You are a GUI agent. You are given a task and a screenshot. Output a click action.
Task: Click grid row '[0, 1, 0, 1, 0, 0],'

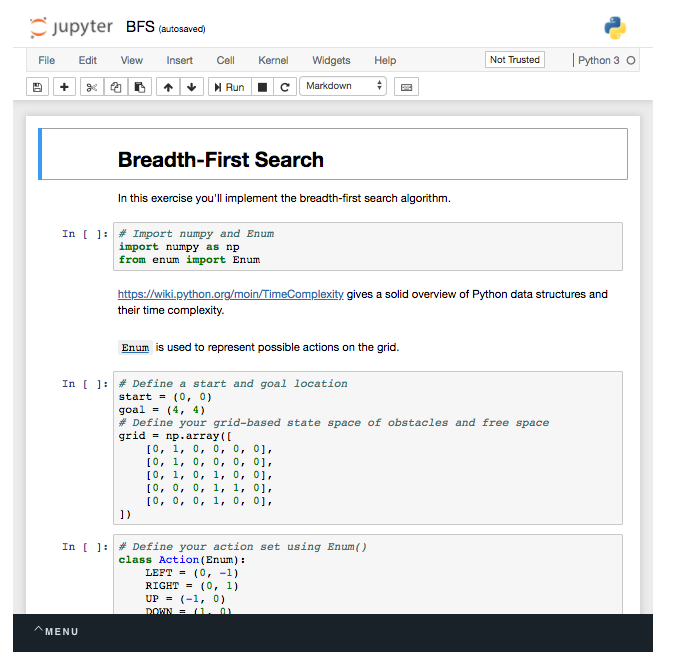click(209, 475)
